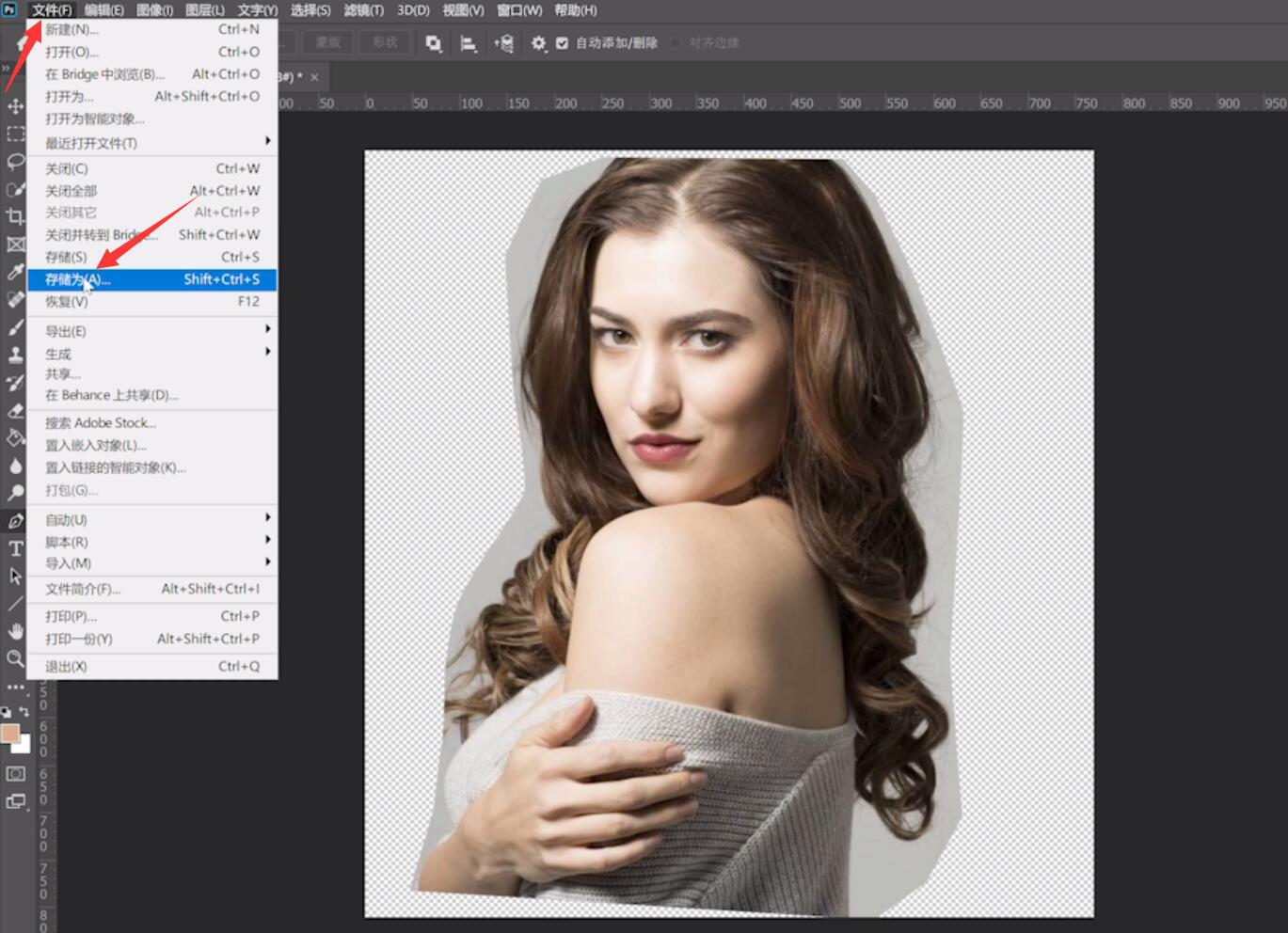Click 新建(N)... in the File menu
The width and height of the screenshot is (1288, 933).
click(x=151, y=29)
